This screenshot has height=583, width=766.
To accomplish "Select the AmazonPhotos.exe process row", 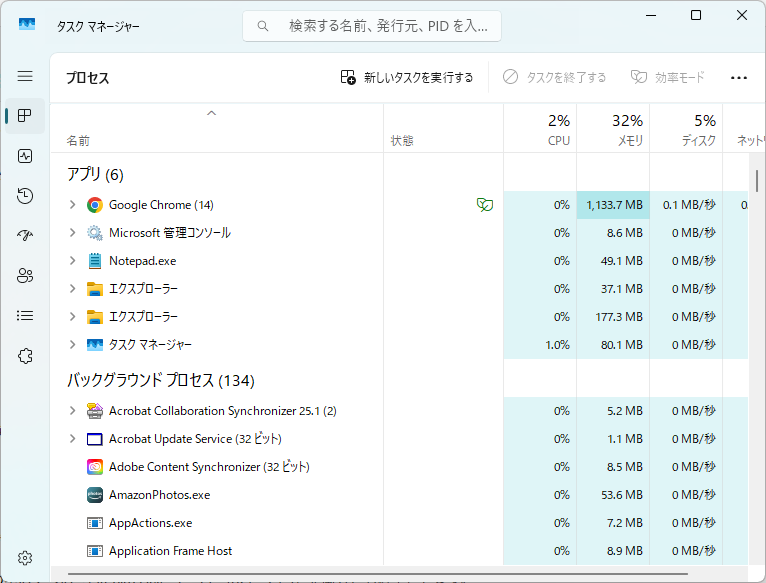I will [159, 495].
